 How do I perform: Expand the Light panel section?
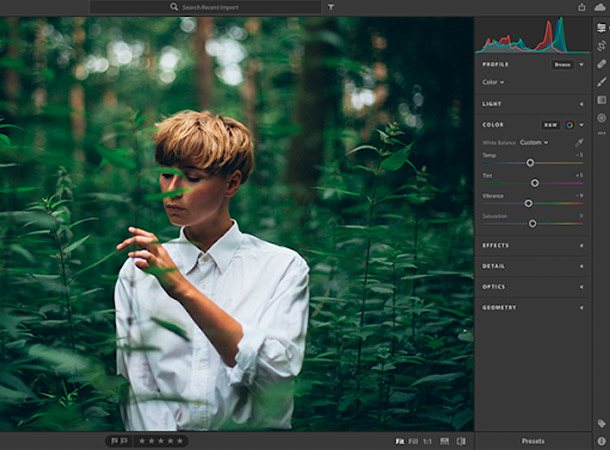[533, 104]
